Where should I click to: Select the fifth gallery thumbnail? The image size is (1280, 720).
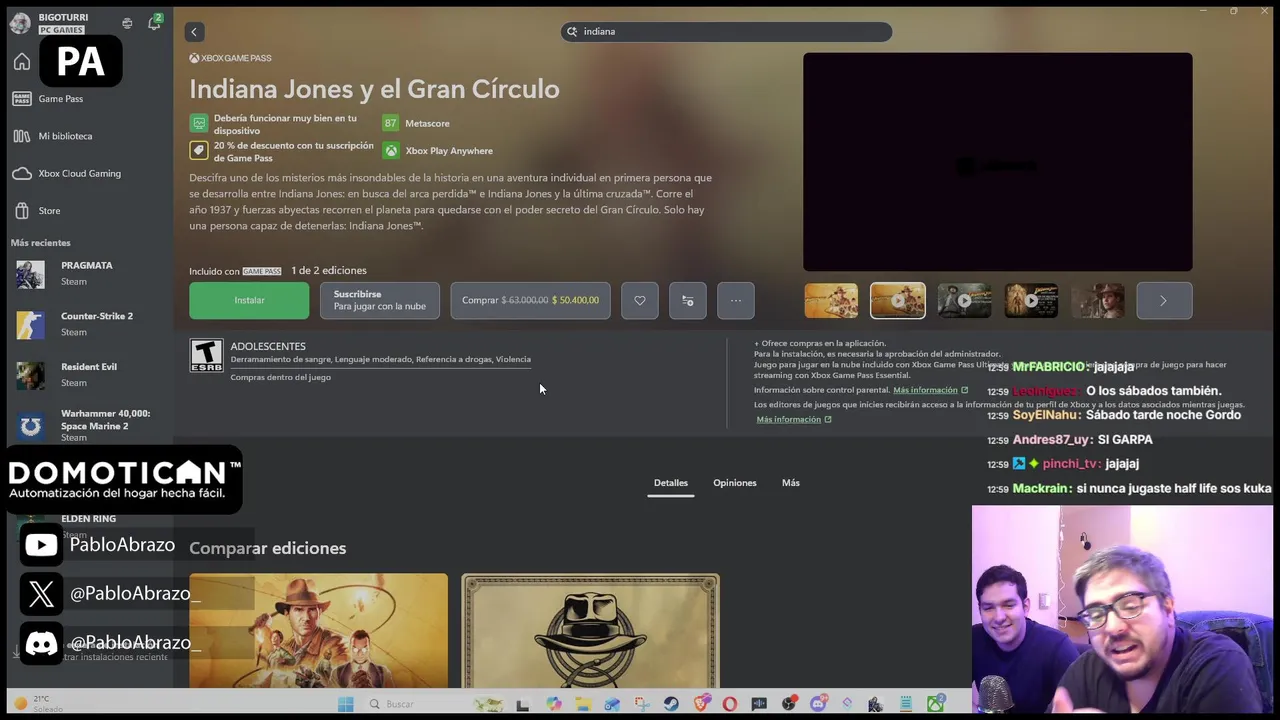click(1098, 301)
